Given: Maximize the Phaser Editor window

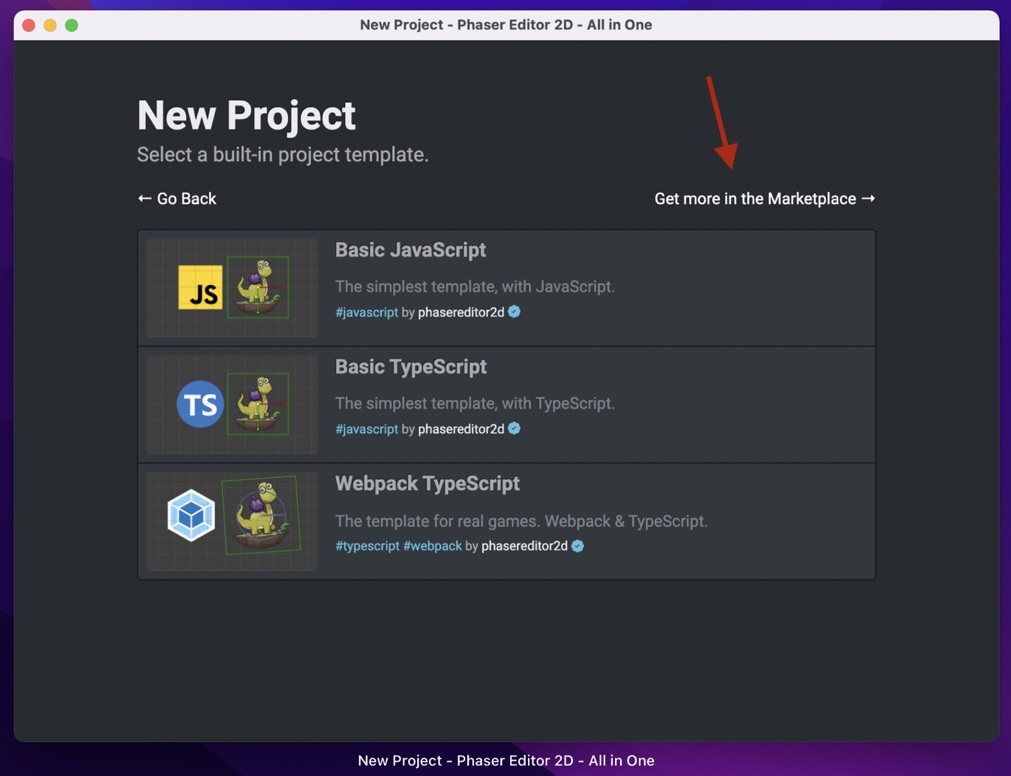Looking at the screenshot, I should coord(72,25).
